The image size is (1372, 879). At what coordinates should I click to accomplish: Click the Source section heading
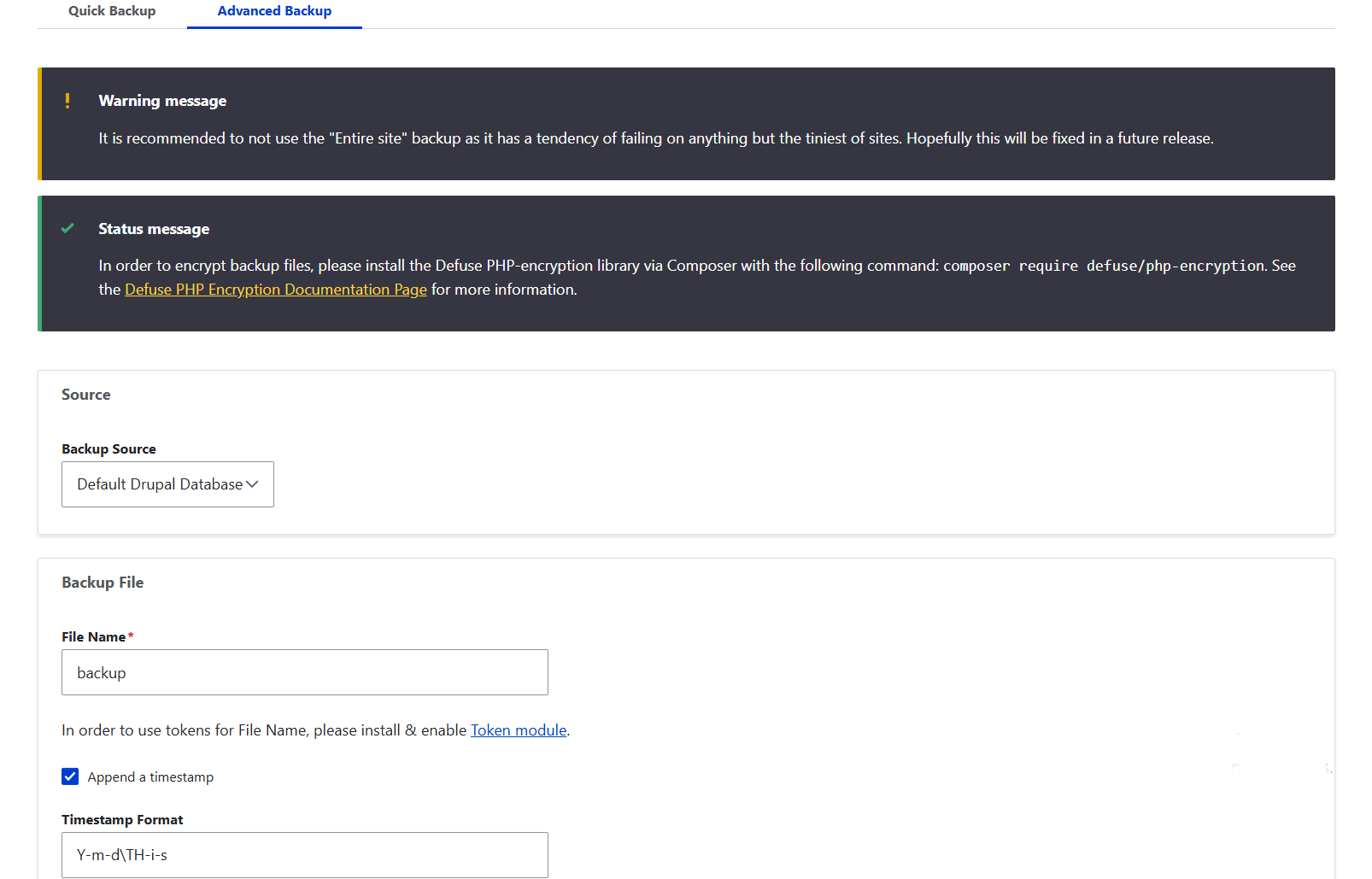click(85, 394)
